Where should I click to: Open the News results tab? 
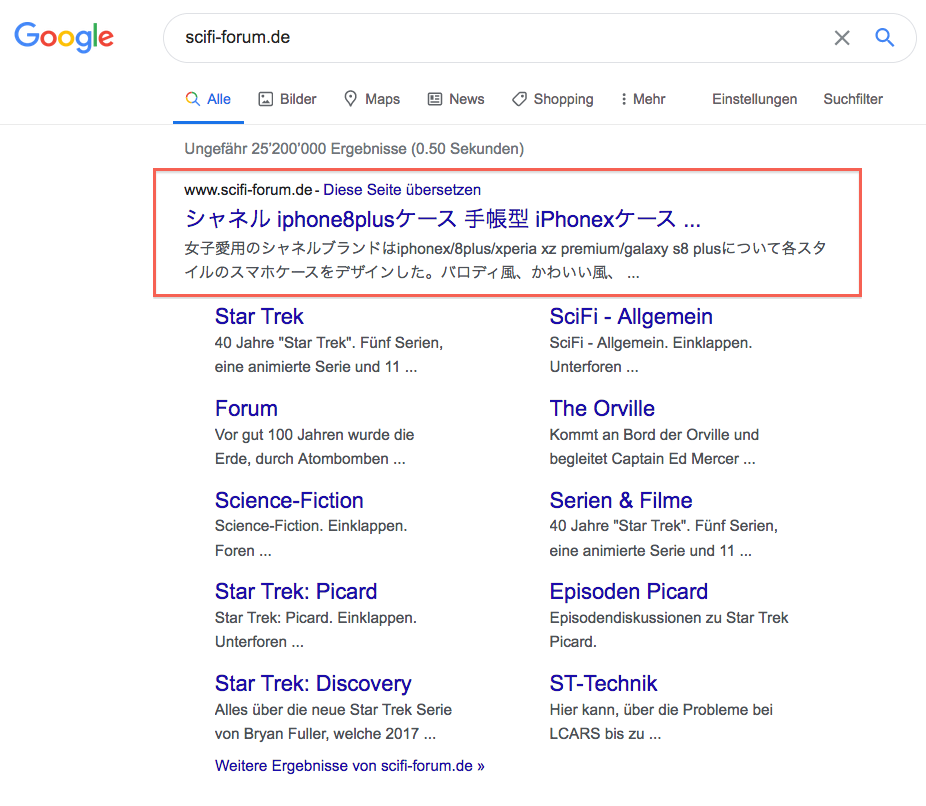tap(455, 99)
